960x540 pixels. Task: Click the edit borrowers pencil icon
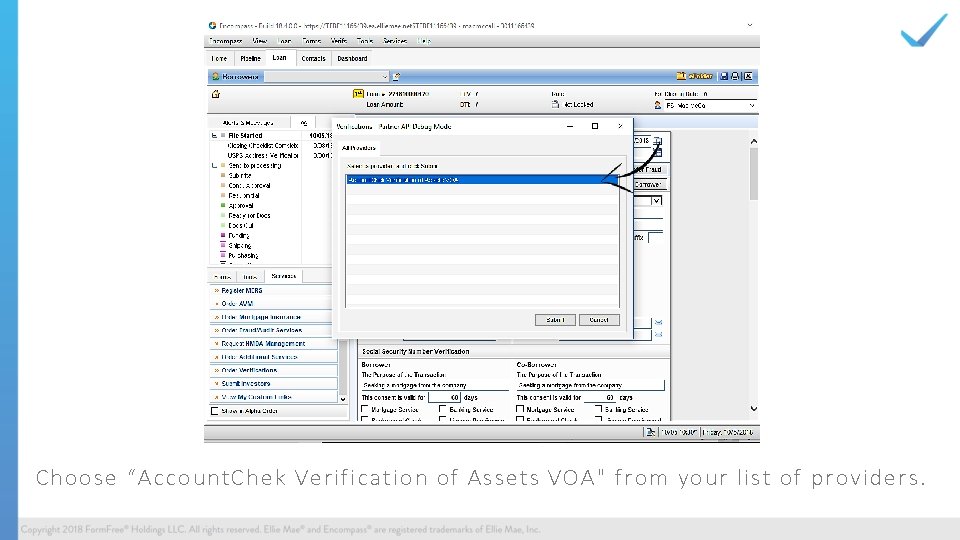coord(397,77)
